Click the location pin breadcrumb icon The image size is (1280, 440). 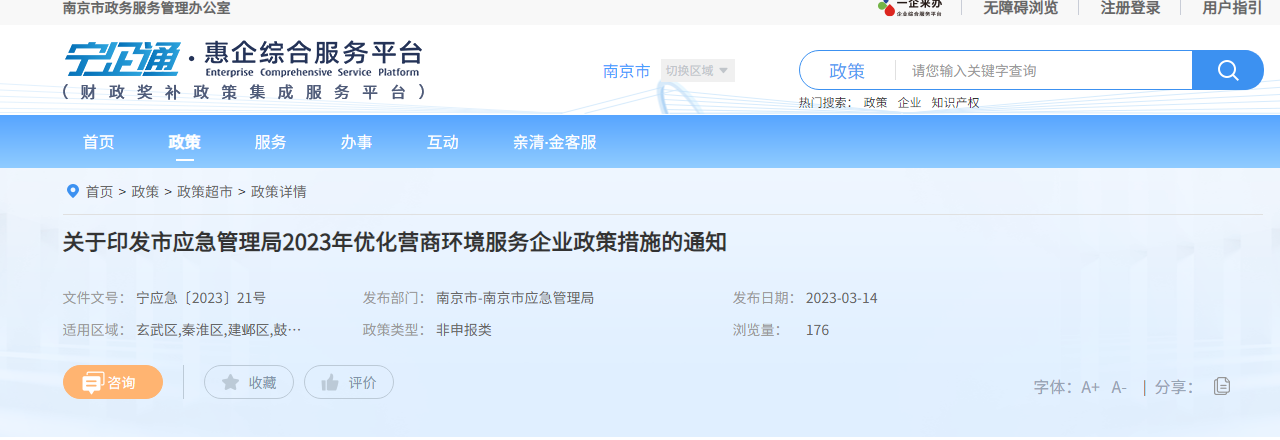pos(72,191)
